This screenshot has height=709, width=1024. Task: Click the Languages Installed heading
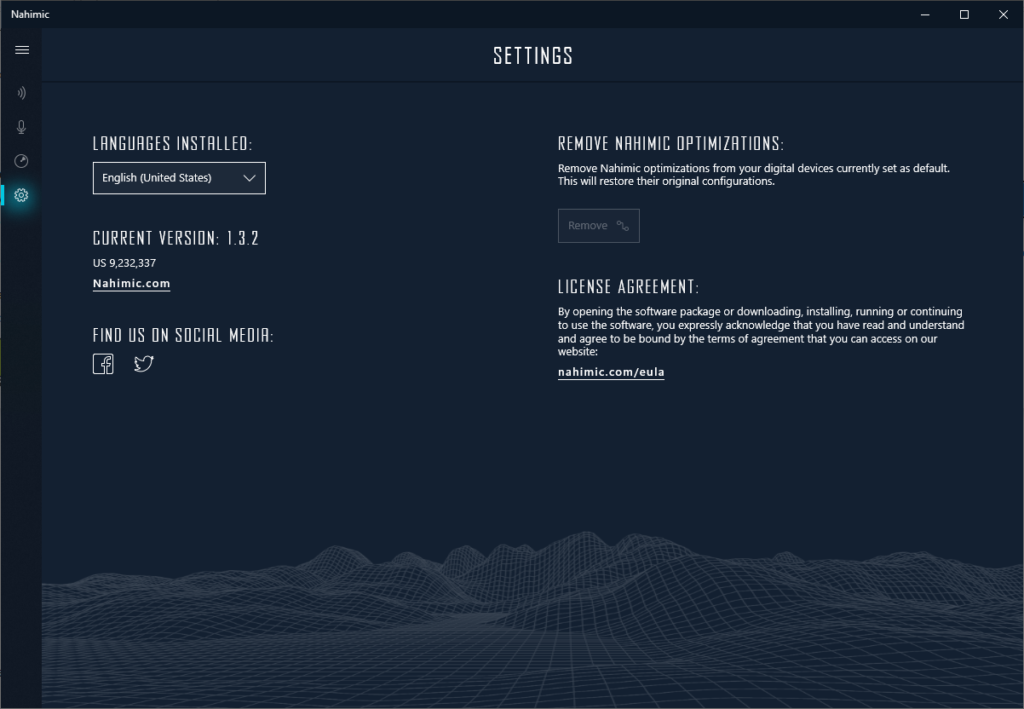point(172,143)
